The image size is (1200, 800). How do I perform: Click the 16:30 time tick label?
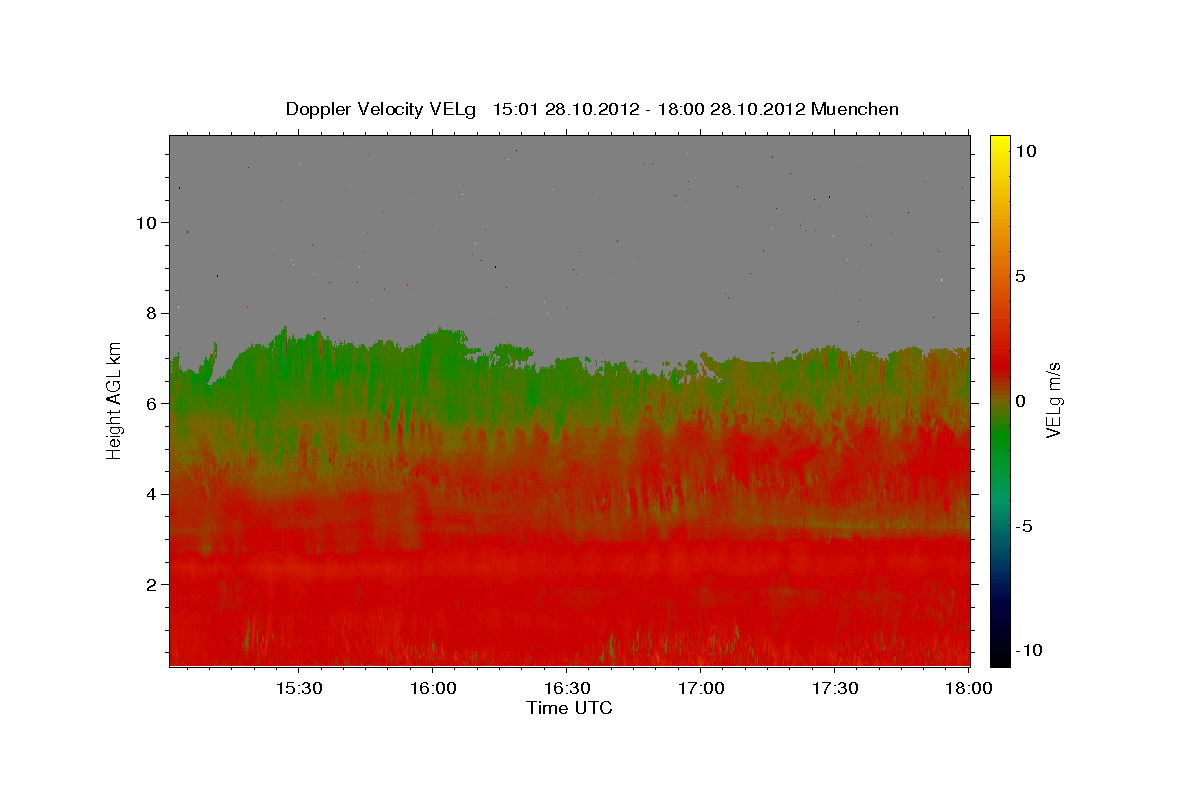tap(566, 689)
